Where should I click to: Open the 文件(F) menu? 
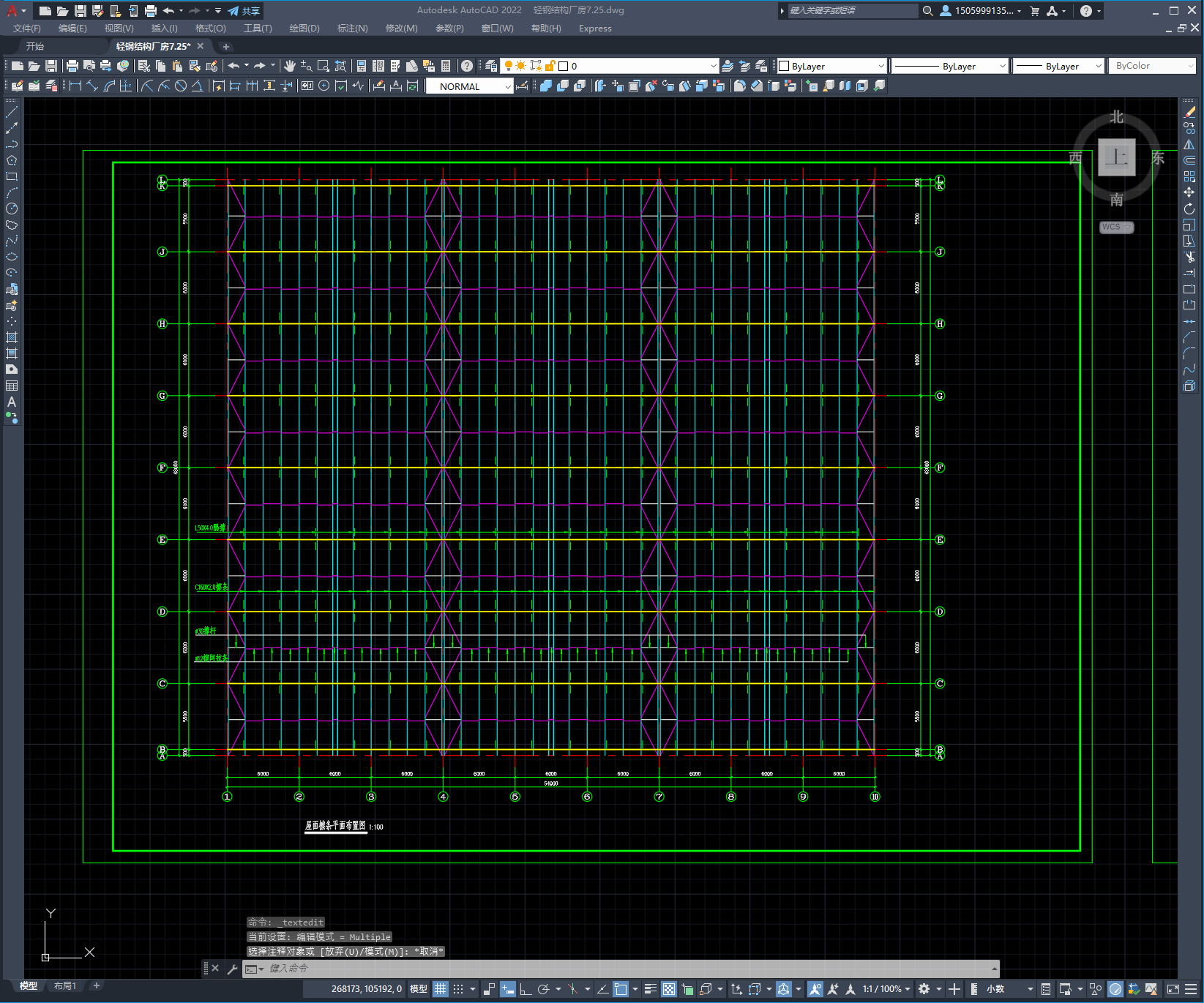(x=27, y=29)
